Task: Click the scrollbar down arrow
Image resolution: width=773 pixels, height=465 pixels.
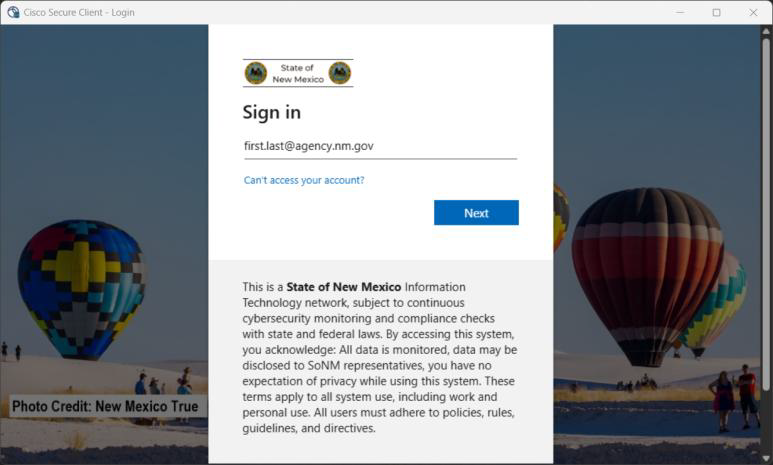Action: pyautogui.click(x=766, y=459)
